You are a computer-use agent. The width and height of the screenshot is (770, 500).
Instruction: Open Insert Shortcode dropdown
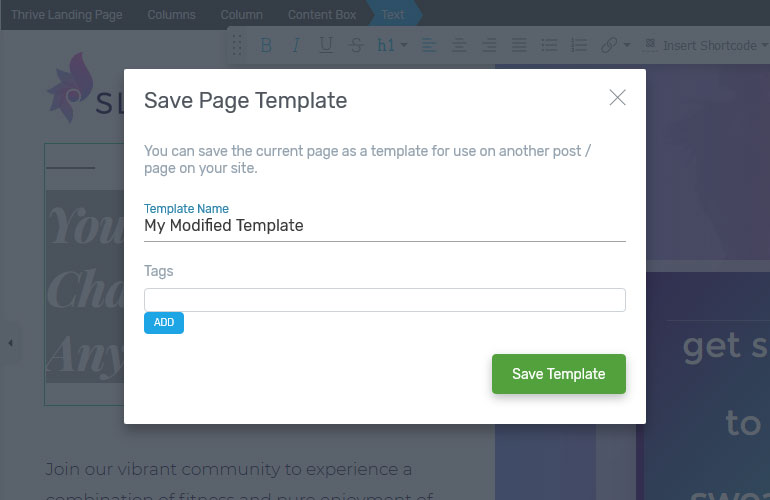[706, 45]
